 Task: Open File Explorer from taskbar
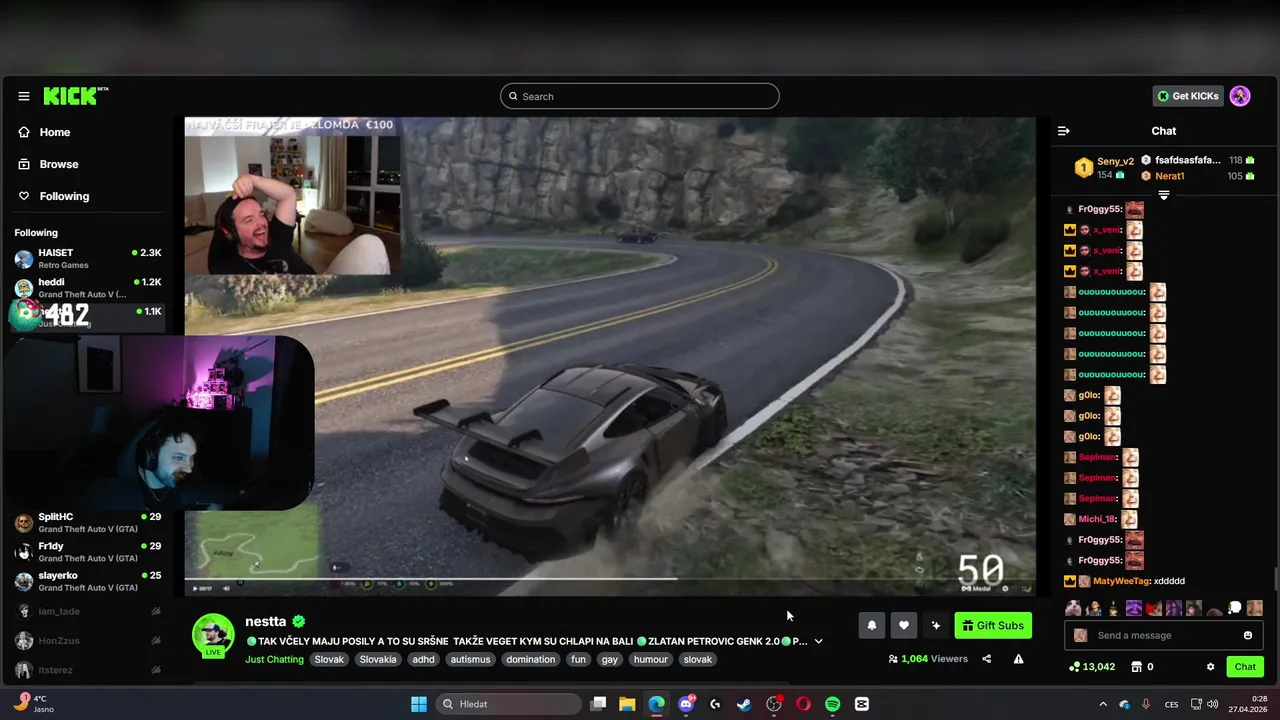[x=627, y=704]
